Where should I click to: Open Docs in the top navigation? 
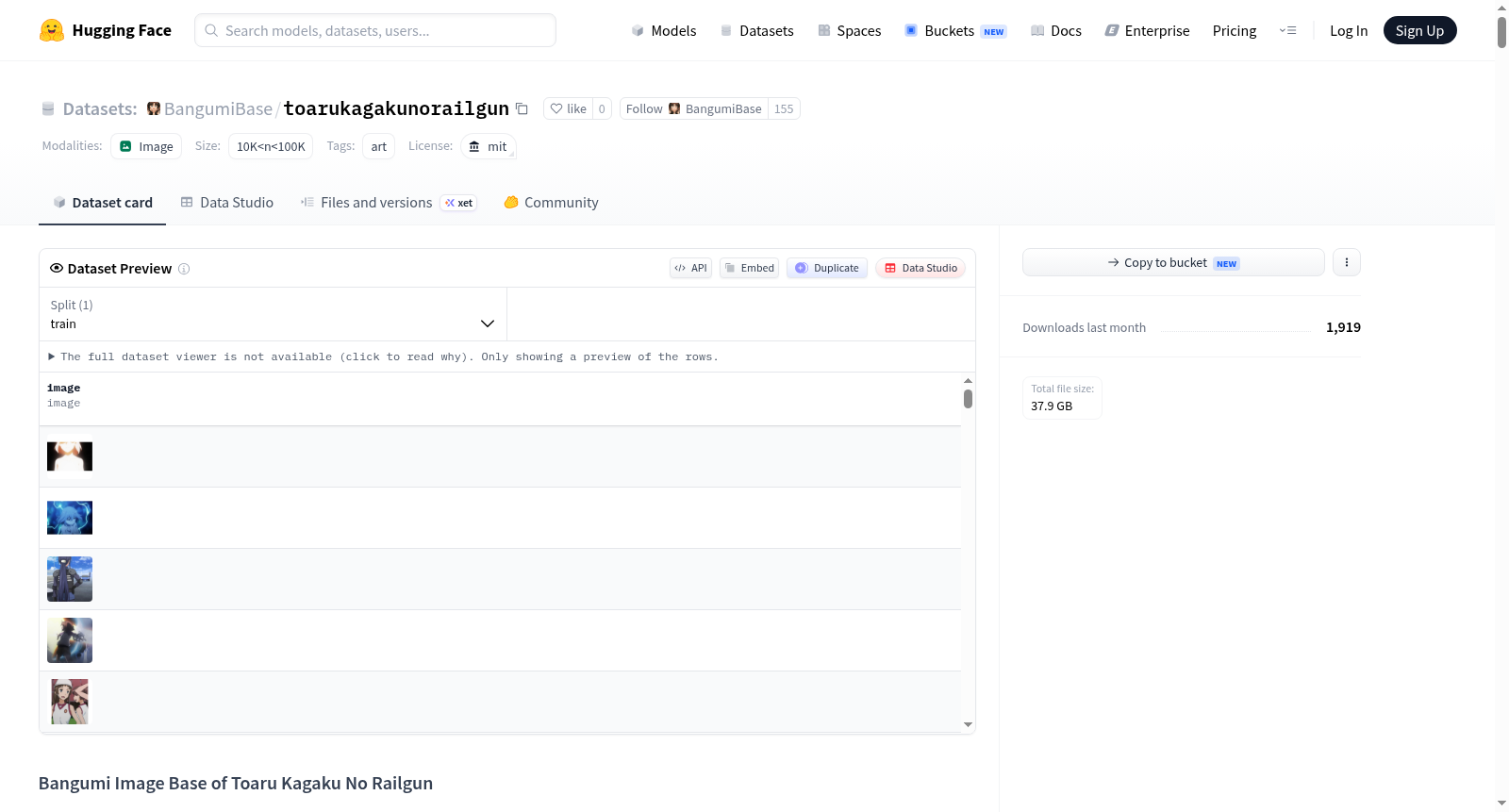(x=1056, y=30)
